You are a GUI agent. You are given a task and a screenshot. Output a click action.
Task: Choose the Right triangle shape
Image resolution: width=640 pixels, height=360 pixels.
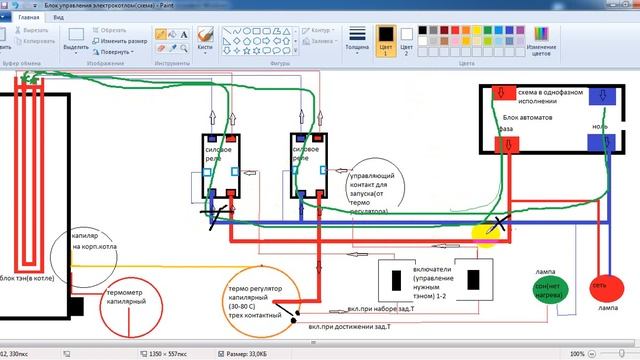click(x=227, y=41)
